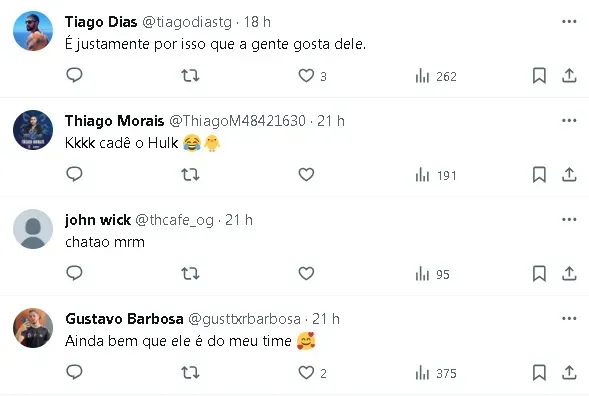Image resolution: width=589 pixels, height=396 pixels.
Task: View analytics showing 191 views
Action: [x=436, y=175]
